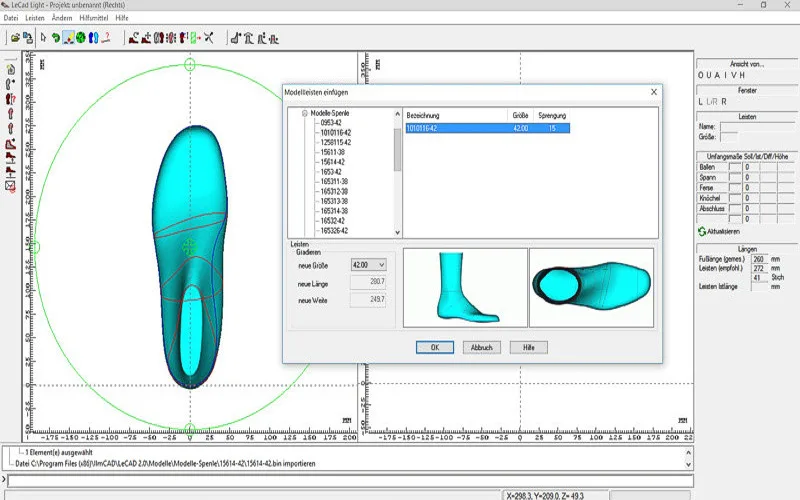The height and width of the screenshot is (500, 800).
Task: Confirm the dialog with OK
Action: tap(435, 347)
